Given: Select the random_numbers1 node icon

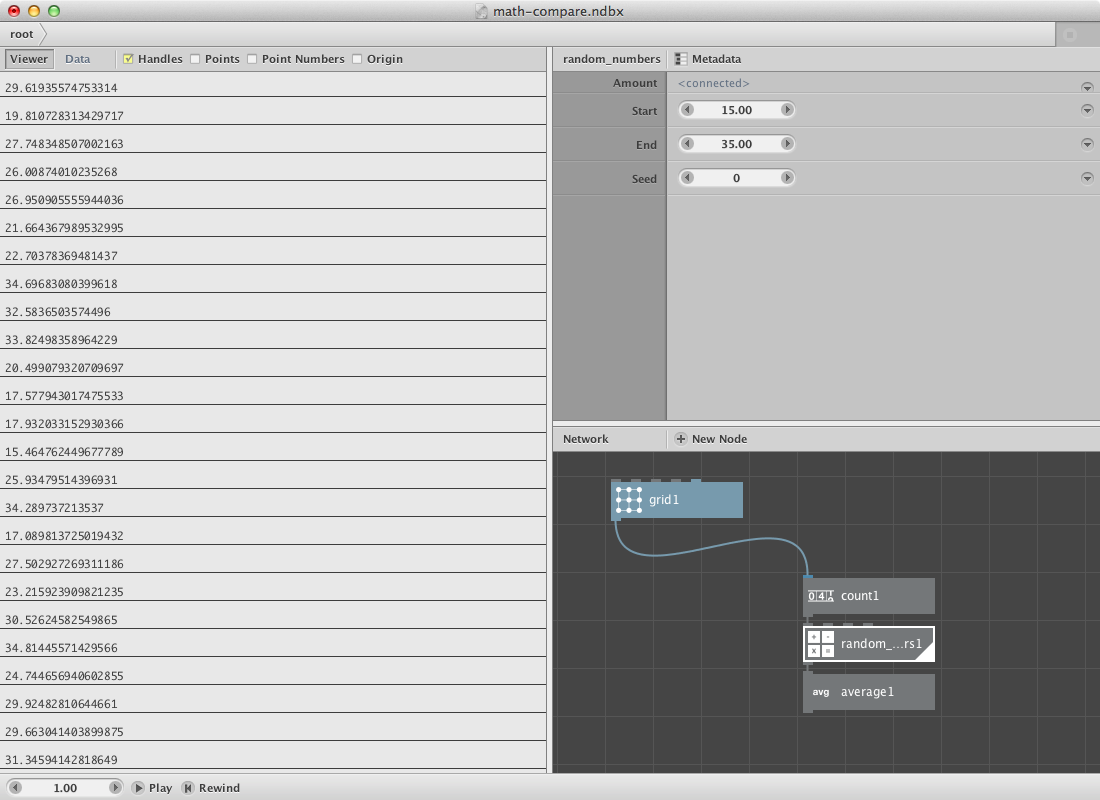Looking at the screenshot, I should click(820, 644).
